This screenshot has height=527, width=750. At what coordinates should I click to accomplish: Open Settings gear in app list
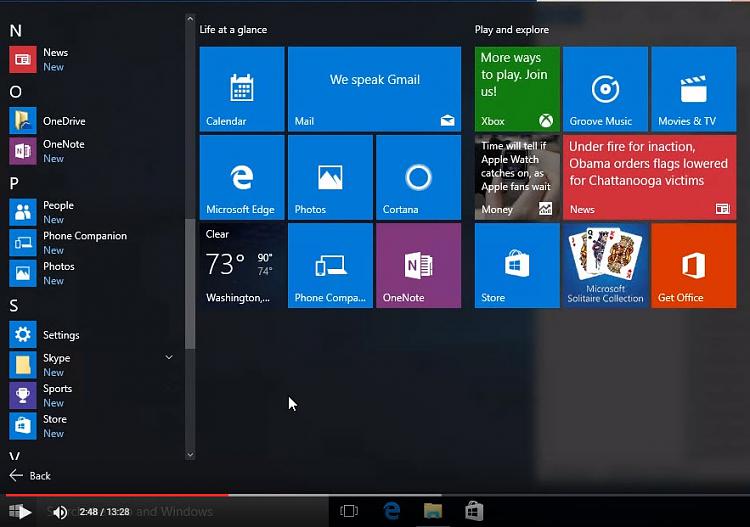[22, 334]
